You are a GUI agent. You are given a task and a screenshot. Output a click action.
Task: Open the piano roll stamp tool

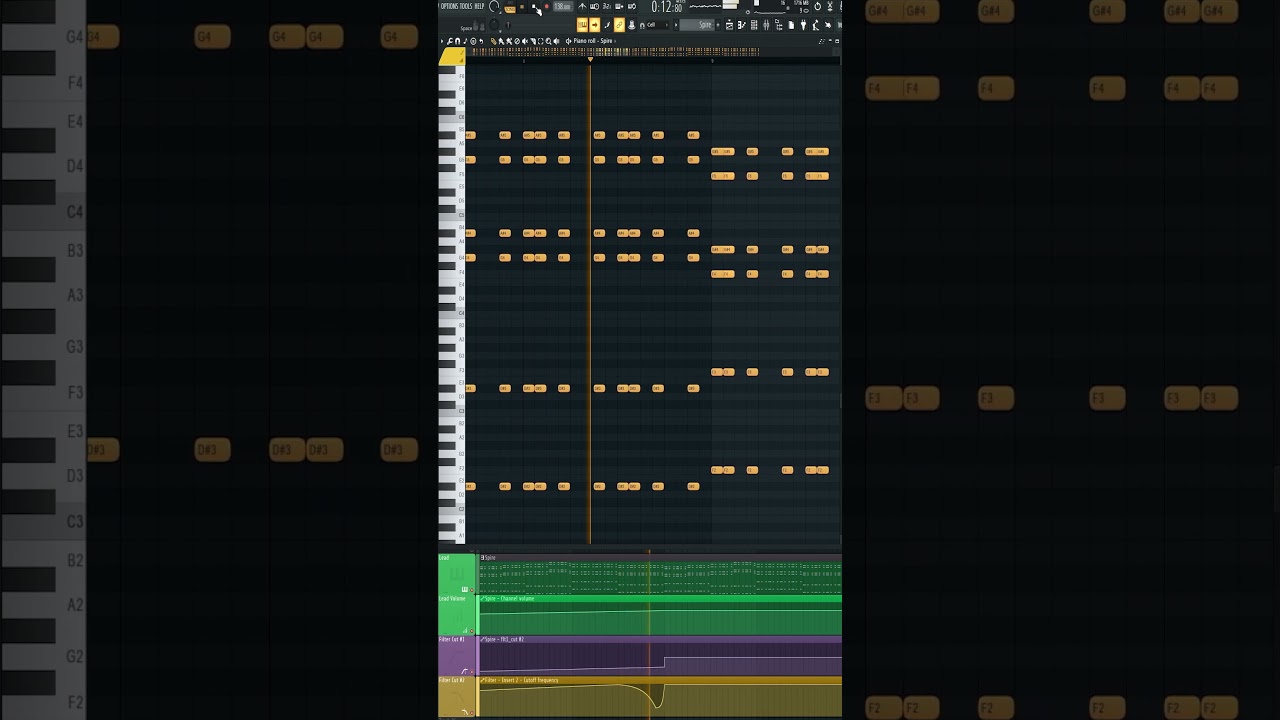[x=473, y=41]
